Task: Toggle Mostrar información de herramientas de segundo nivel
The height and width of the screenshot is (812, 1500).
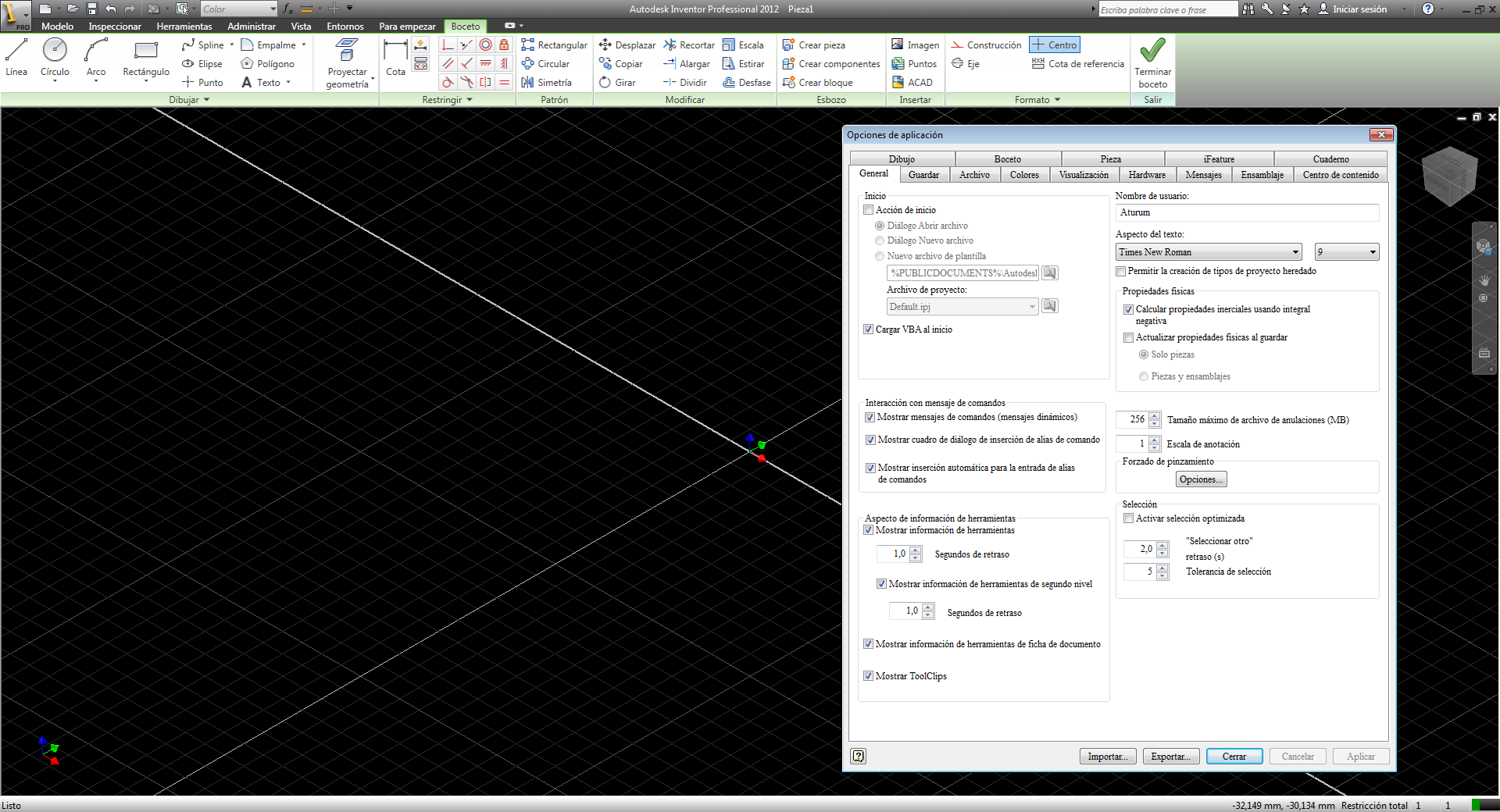Action: point(881,584)
